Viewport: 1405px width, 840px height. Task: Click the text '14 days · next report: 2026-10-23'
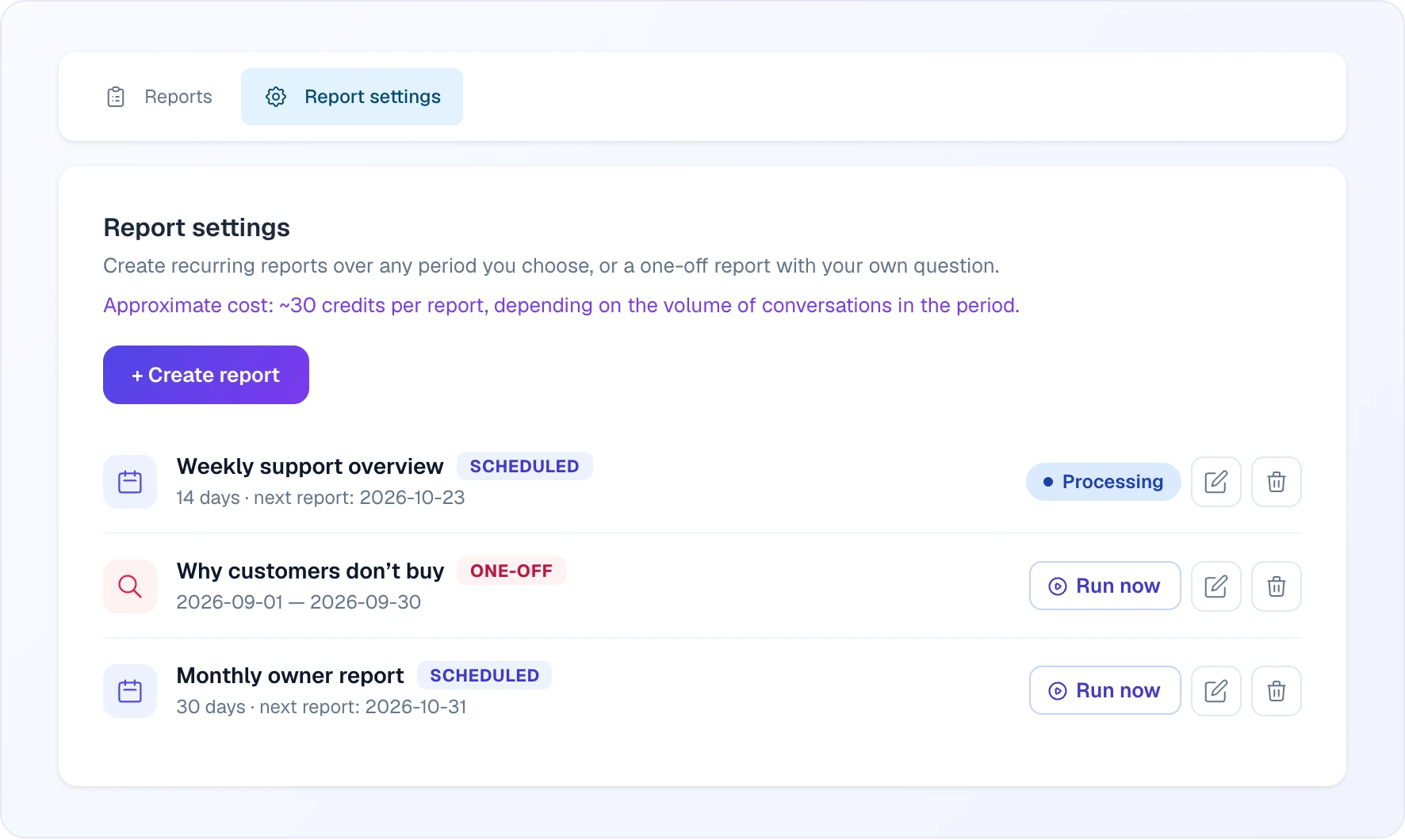tap(320, 498)
